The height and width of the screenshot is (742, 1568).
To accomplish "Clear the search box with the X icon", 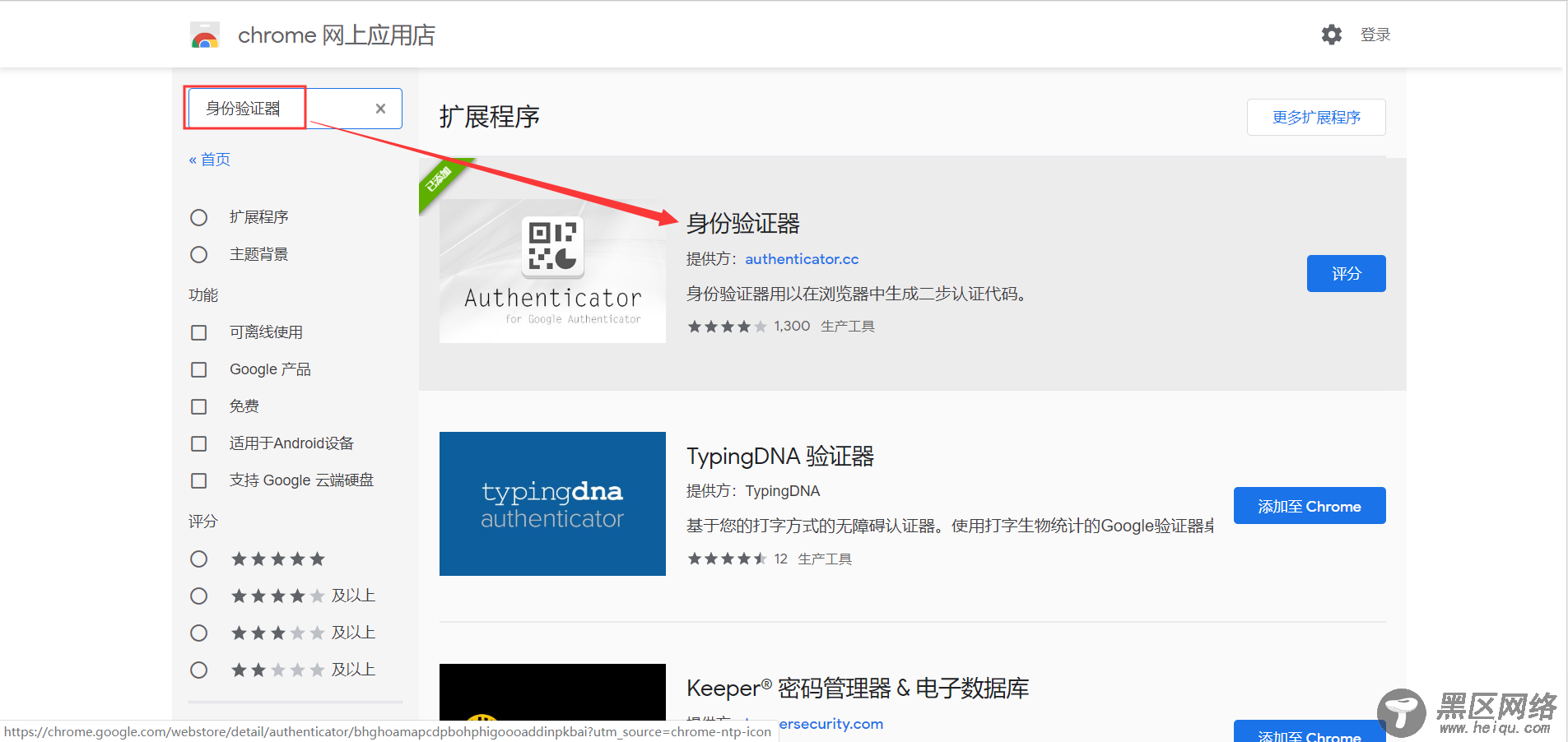I will click(x=380, y=109).
